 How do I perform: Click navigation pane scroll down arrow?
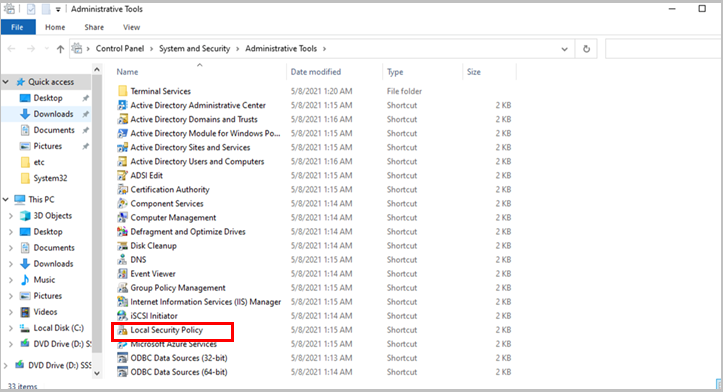[97, 374]
